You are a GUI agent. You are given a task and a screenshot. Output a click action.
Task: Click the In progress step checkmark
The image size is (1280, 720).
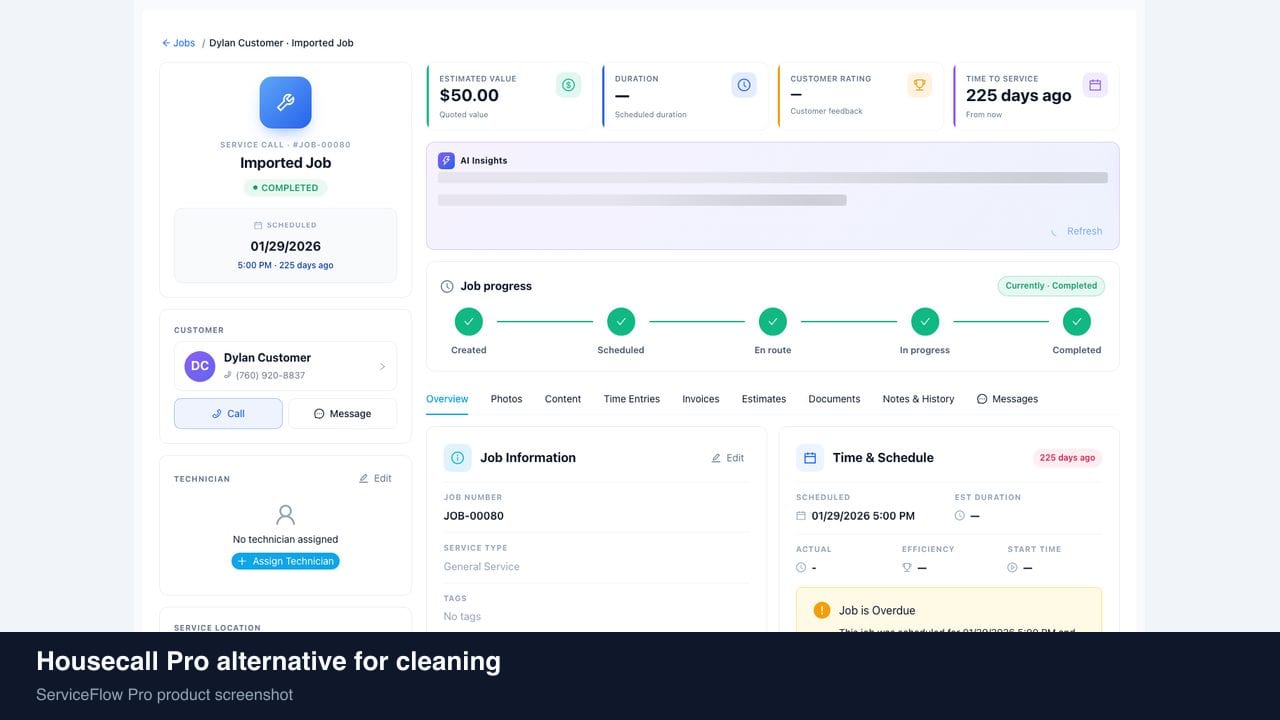(925, 322)
